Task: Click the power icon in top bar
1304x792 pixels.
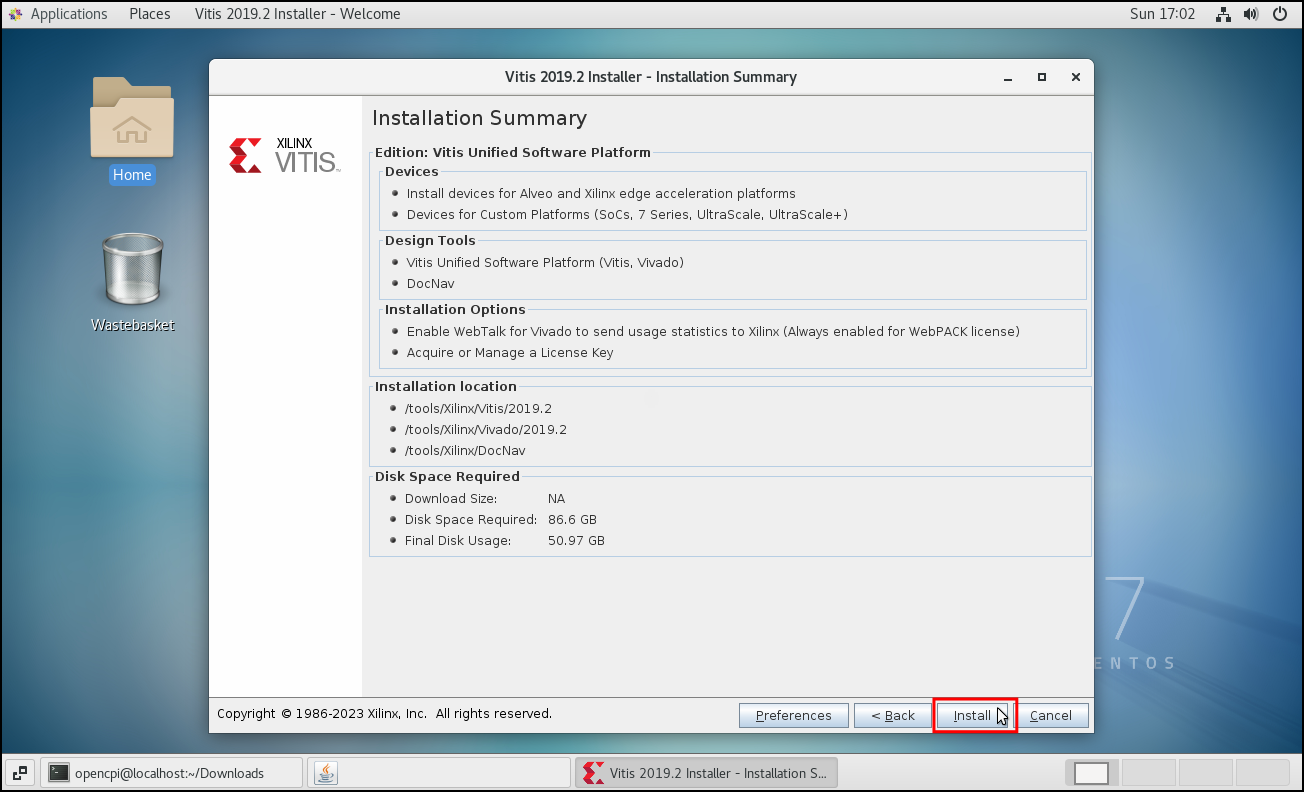Action: click(x=1280, y=14)
